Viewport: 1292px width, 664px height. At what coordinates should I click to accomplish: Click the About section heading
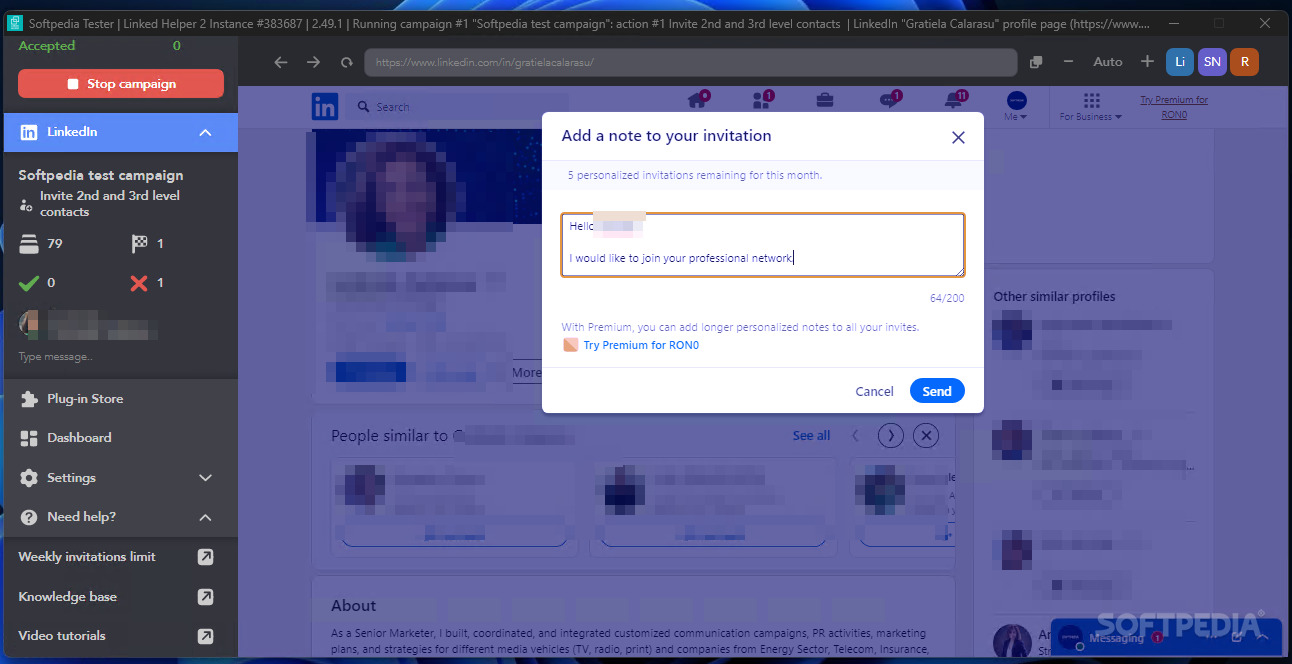pos(354,606)
